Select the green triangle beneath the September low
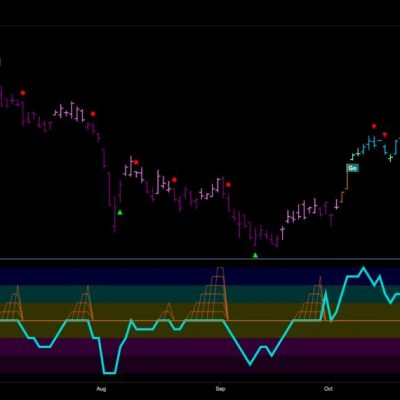The width and height of the screenshot is (400, 400). point(255,255)
